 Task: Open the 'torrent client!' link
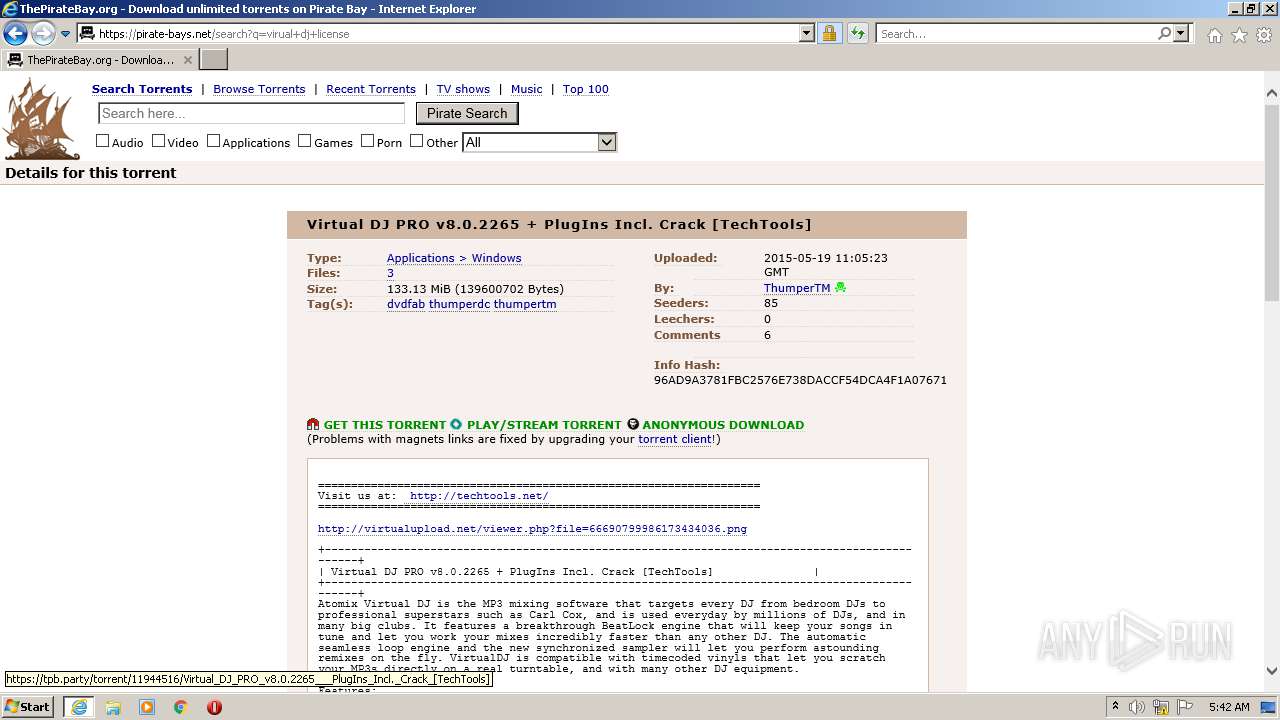677,439
